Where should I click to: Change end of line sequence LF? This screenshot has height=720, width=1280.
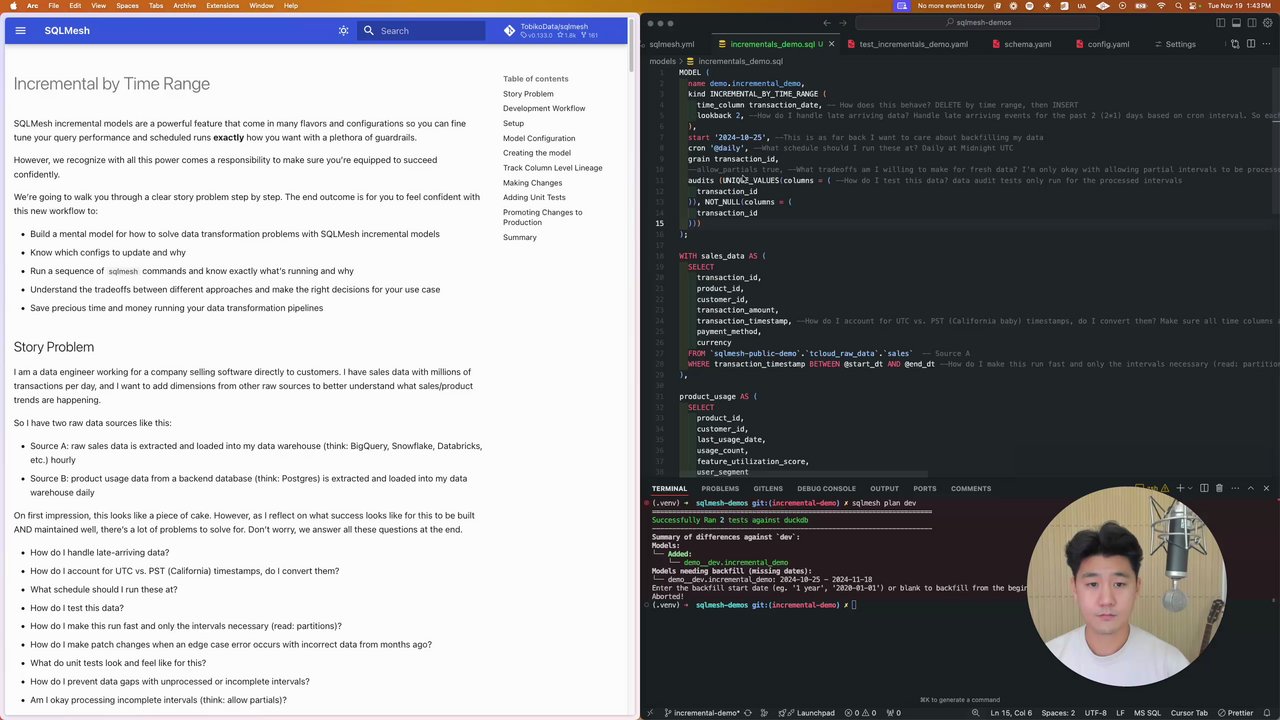pos(1121,713)
